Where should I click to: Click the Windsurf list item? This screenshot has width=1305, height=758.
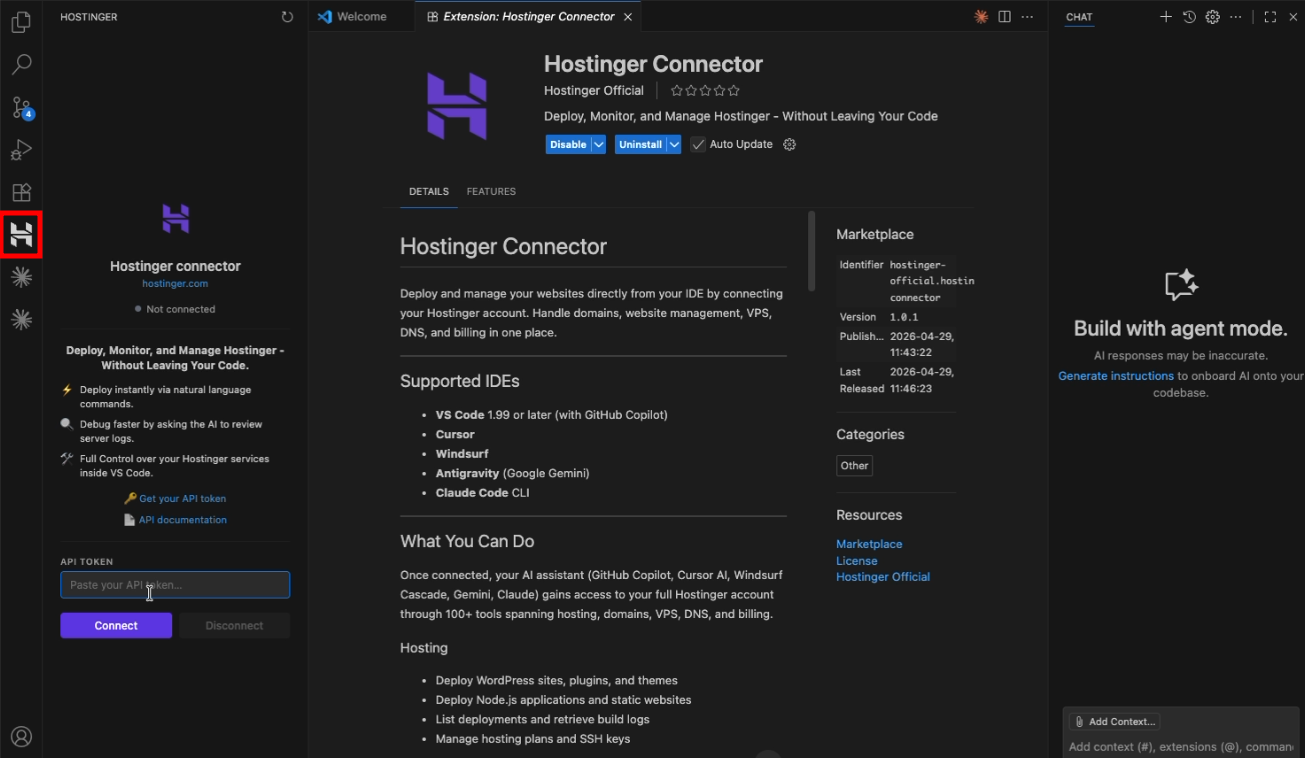pos(462,454)
